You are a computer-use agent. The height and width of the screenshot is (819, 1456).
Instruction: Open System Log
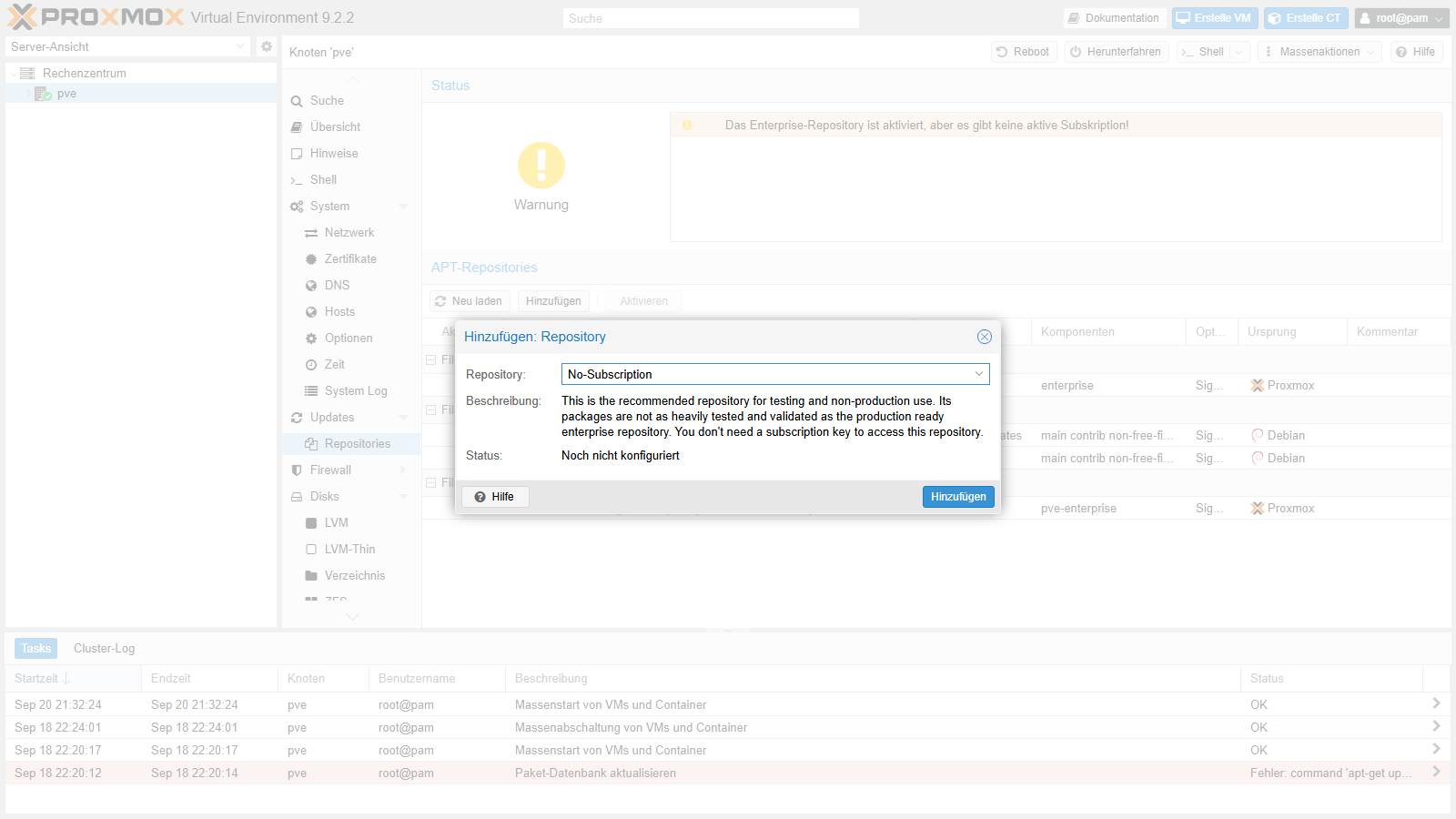(x=350, y=391)
